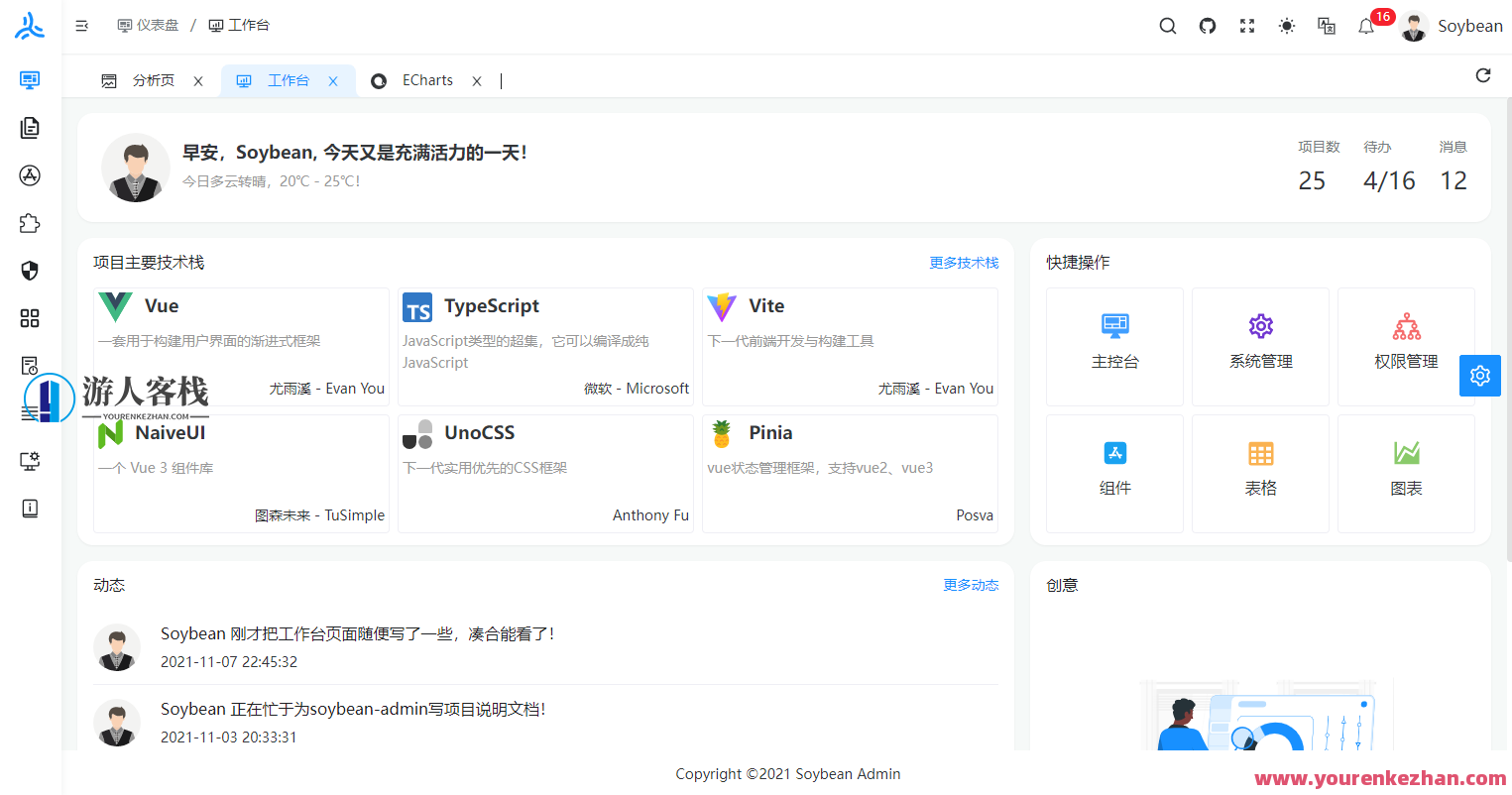The height and width of the screenshot is (795, 1512).
Task: Open theme settings via floating gear button
Action: coord(1479,376)
